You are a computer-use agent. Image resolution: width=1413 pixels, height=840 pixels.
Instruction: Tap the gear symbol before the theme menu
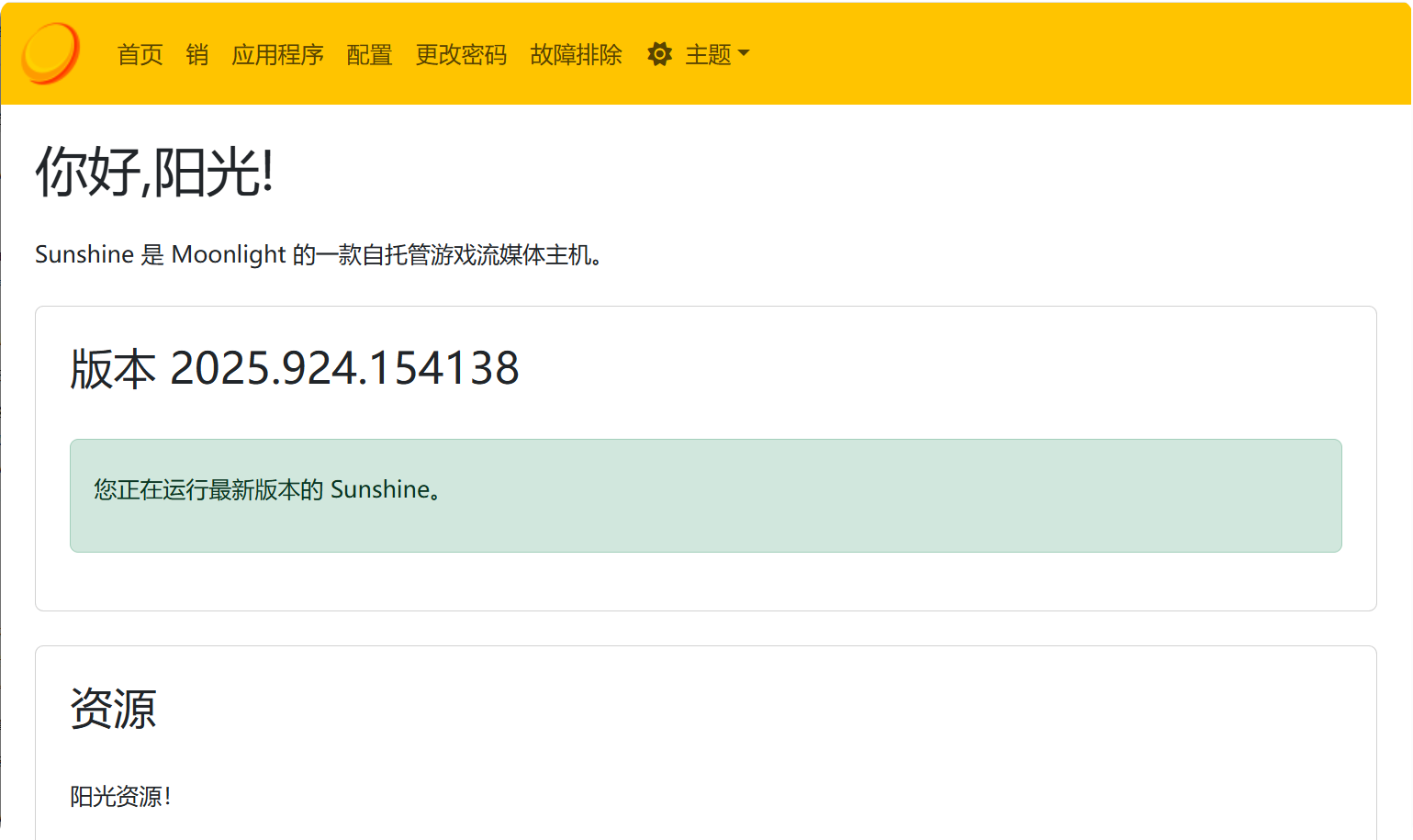[659, 54]
